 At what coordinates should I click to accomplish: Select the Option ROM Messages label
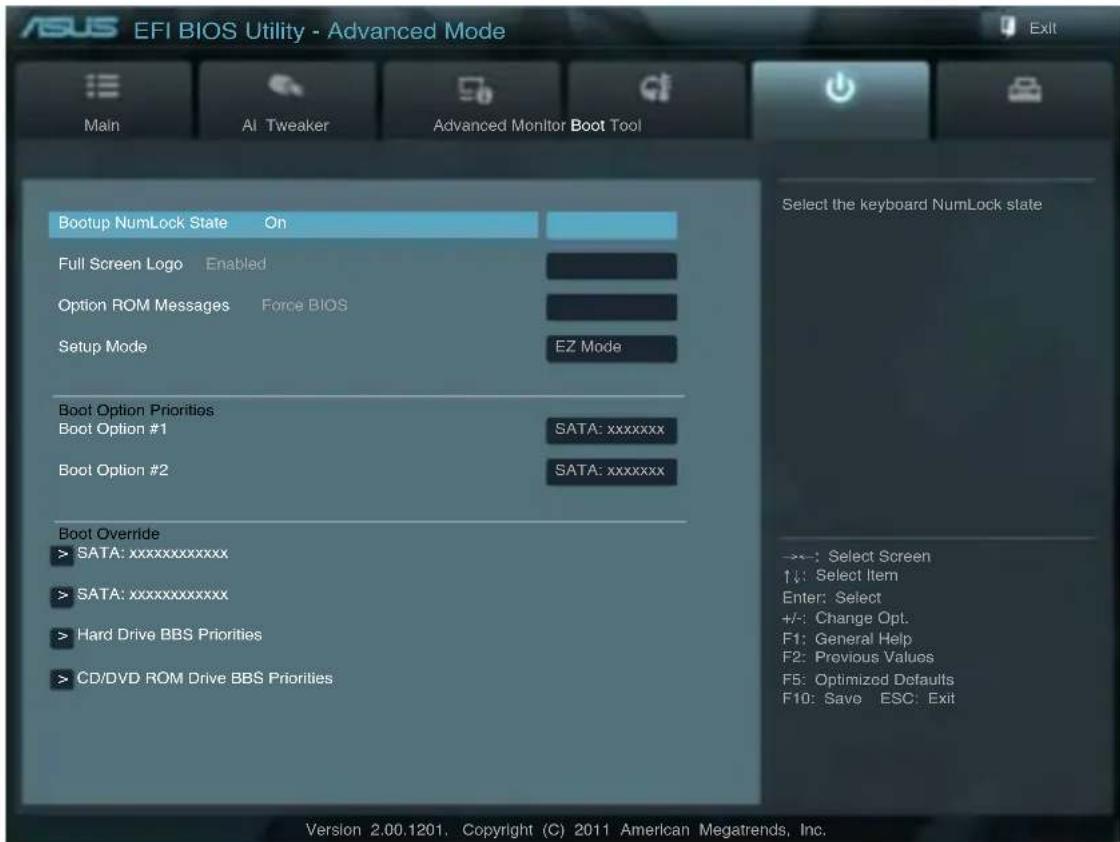pyautogui.click(x=144, y=306)
